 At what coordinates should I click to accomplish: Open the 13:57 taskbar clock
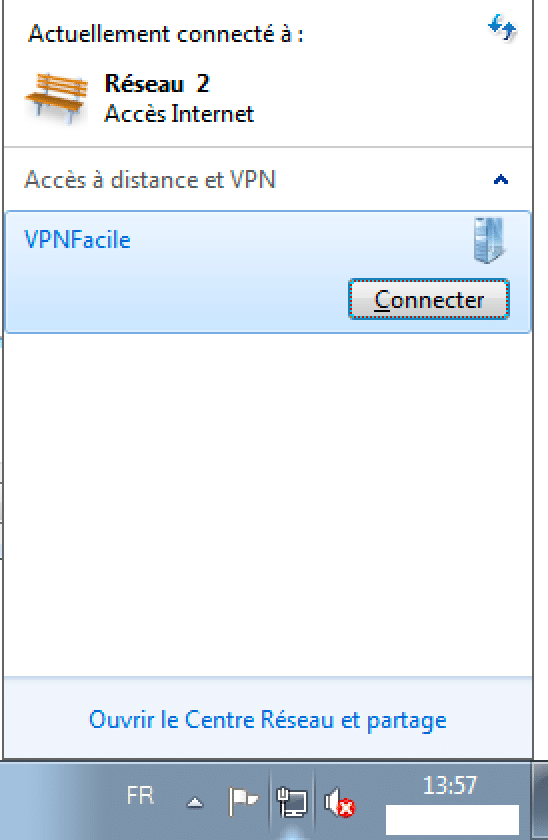point(449,786)
